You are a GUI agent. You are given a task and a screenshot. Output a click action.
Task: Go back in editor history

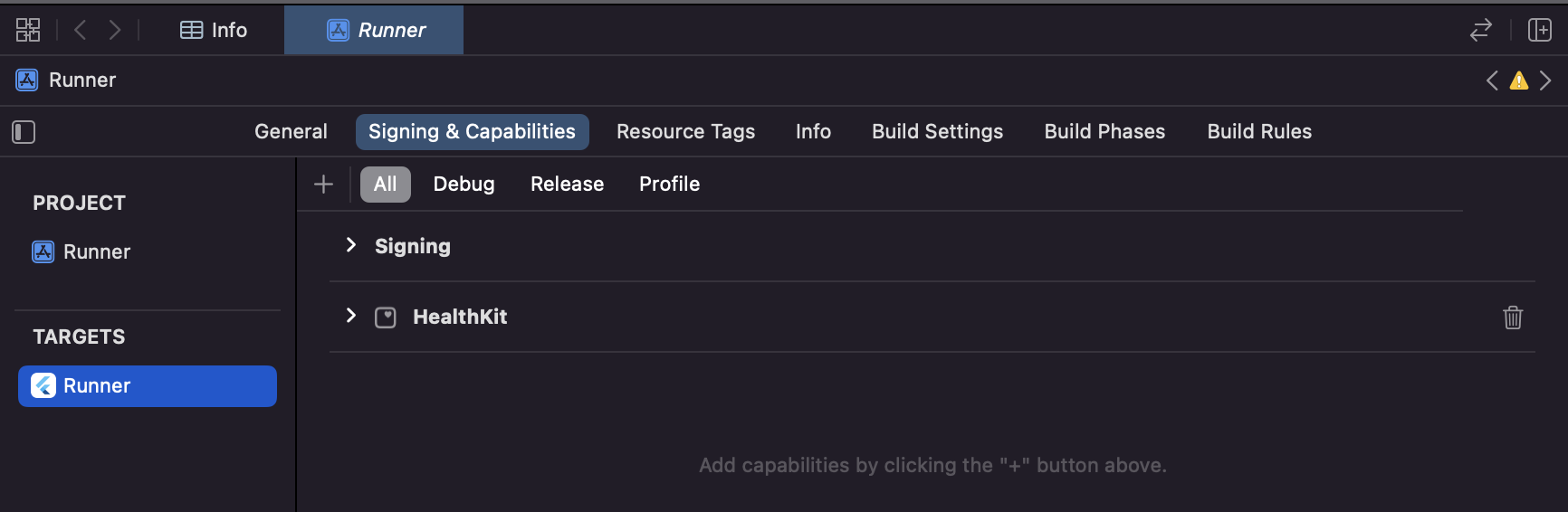tap(81, 30)
